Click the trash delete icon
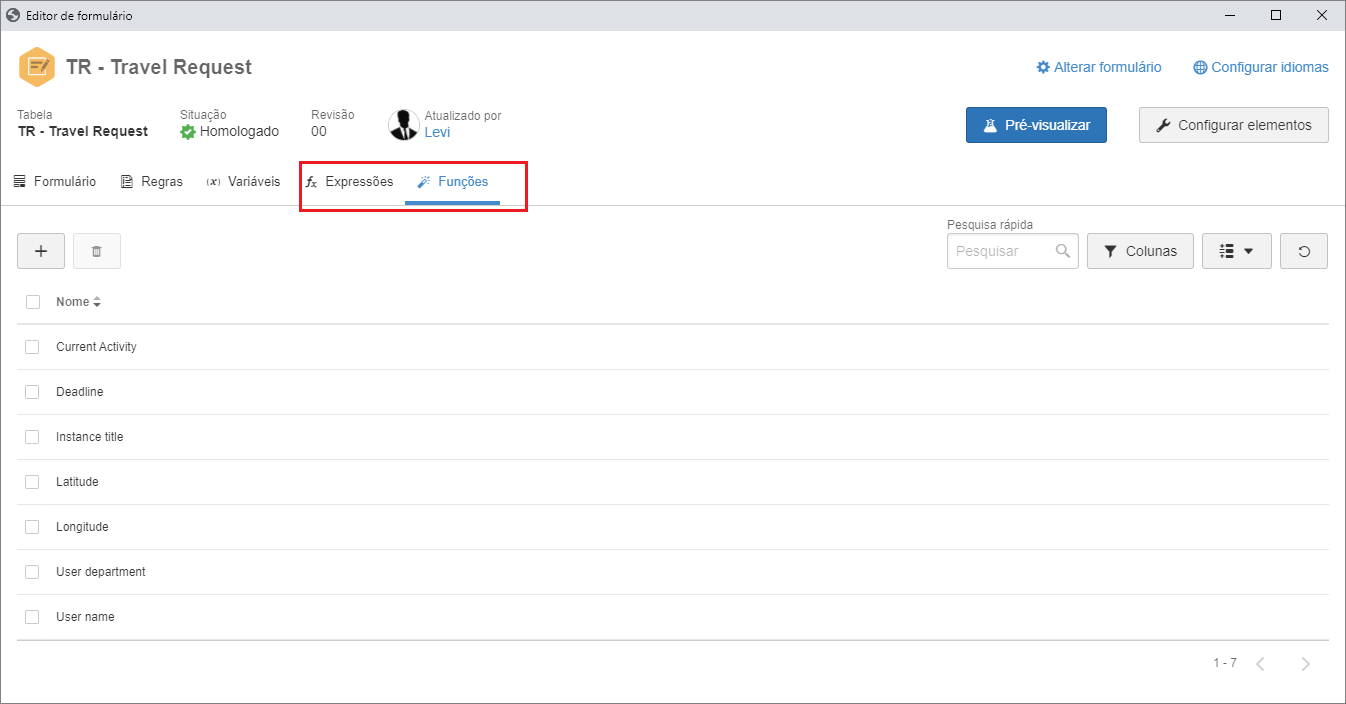The height and width of the screenshot is (704, 1346). pos(97,251)
